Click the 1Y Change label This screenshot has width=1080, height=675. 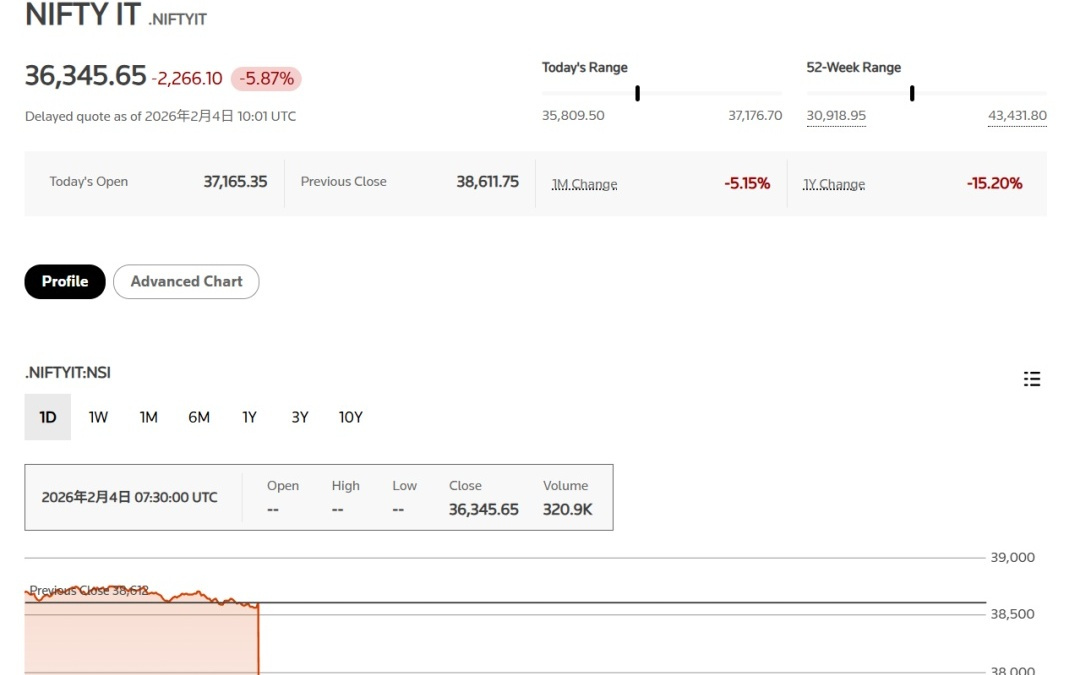click(834, 184)
